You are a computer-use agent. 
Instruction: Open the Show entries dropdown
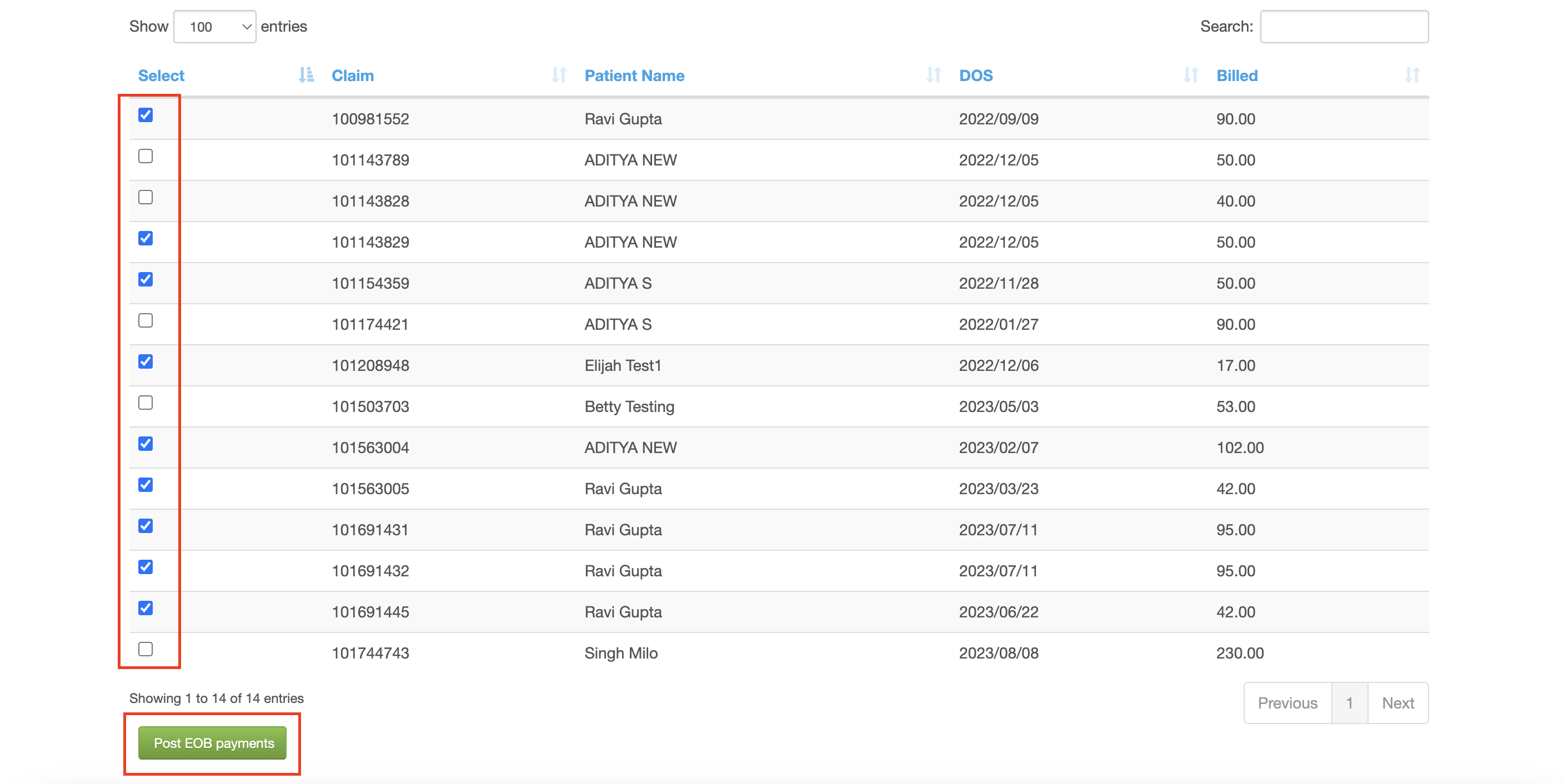click(x=215, y=27)
